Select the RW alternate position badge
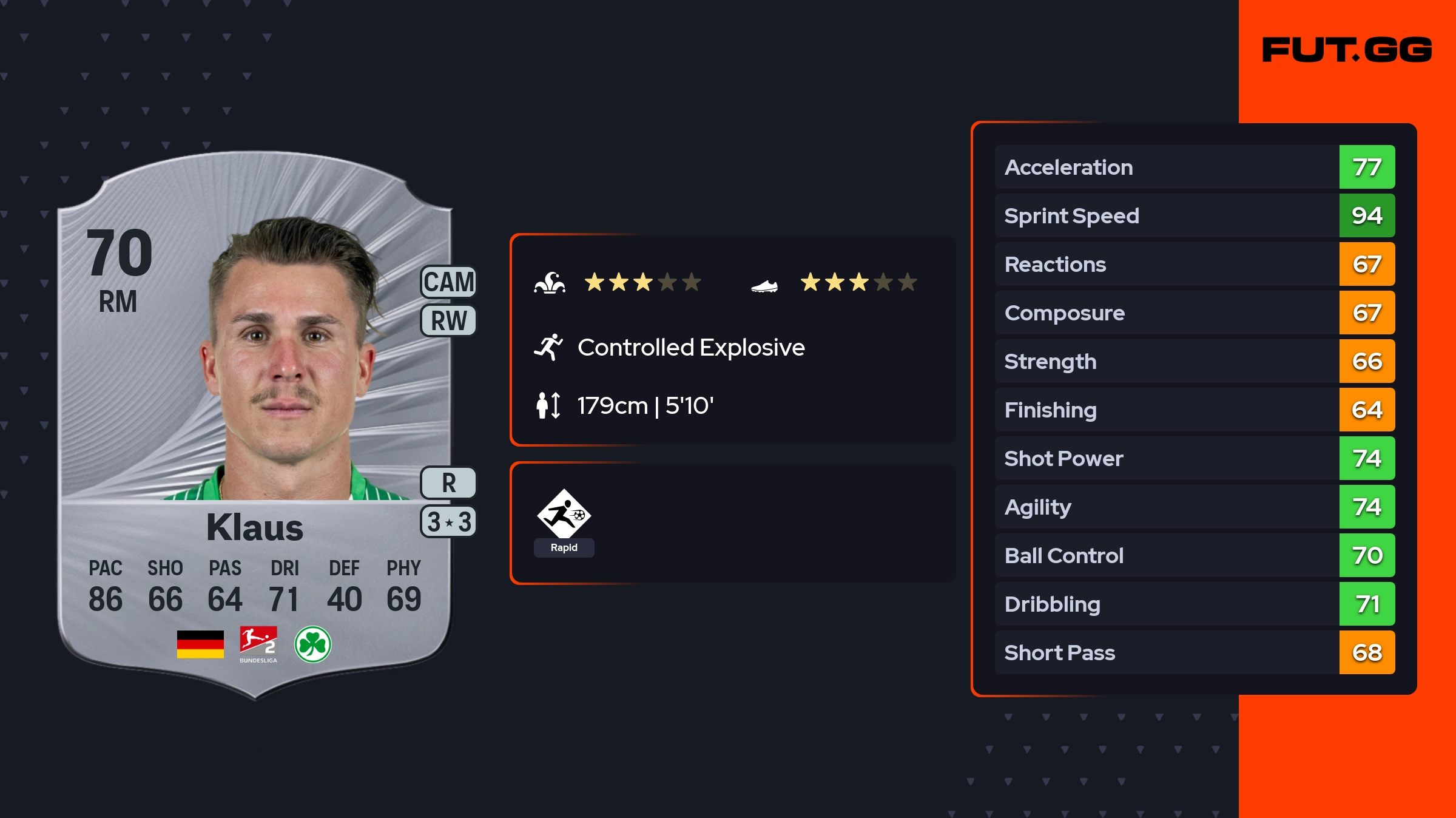Viewport: 1456px width, 818px height. click(449, 320)
